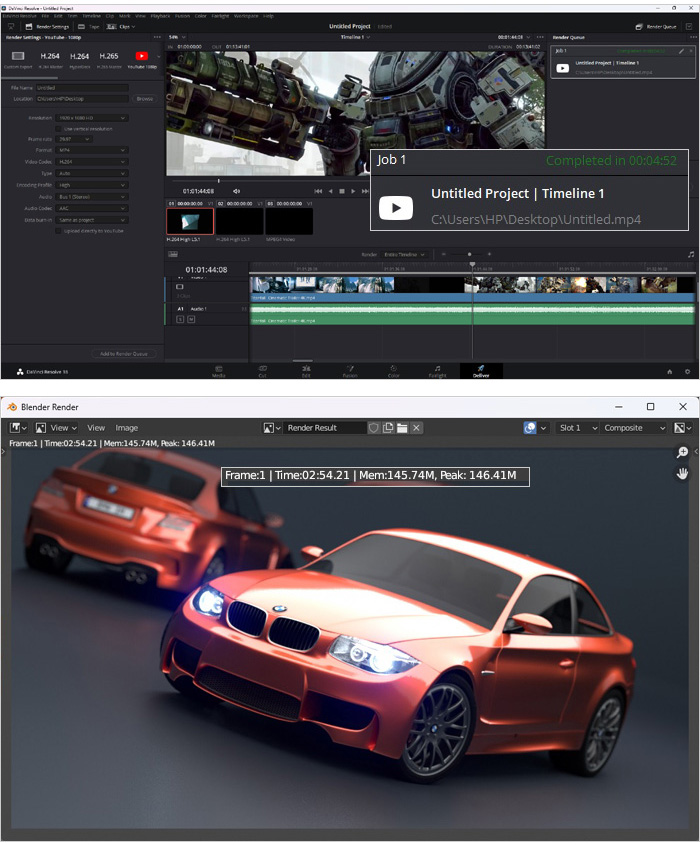This screenshot has width=700, height=845.
Task: Click the viewer scrubber bar playhead
Action: pyautogui.click(x=218, y=181)
